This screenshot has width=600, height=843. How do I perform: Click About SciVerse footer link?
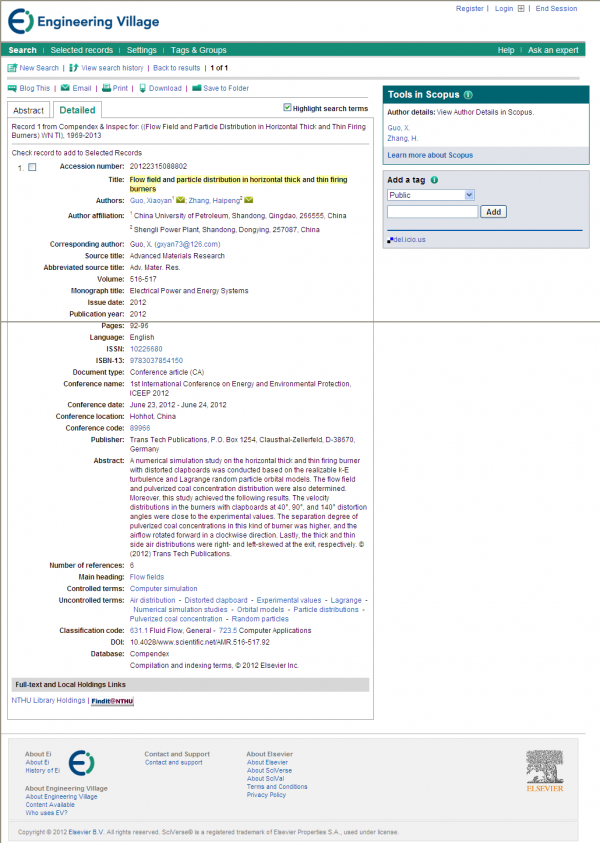pos(269,770)
